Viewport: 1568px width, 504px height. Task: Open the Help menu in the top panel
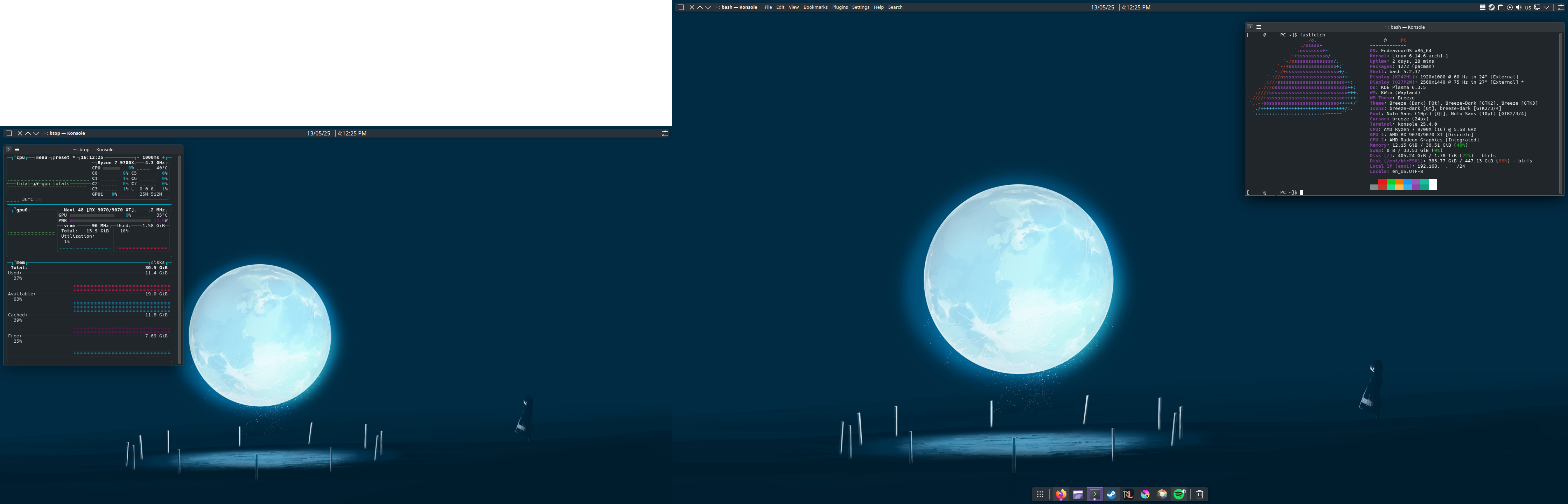pyautogui.click(x=879, y=7)
